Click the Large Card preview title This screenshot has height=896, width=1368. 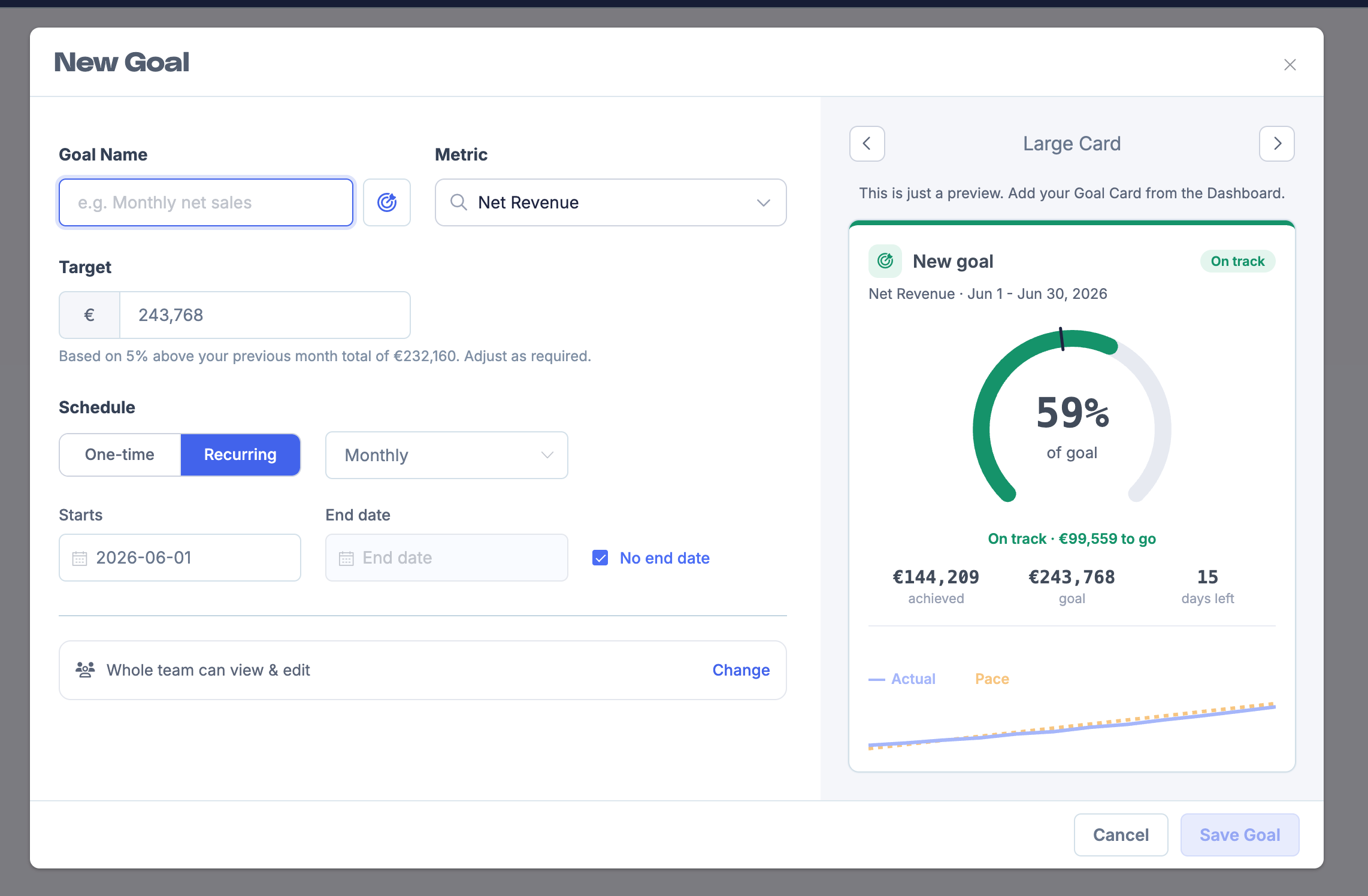click(1072, 144)
